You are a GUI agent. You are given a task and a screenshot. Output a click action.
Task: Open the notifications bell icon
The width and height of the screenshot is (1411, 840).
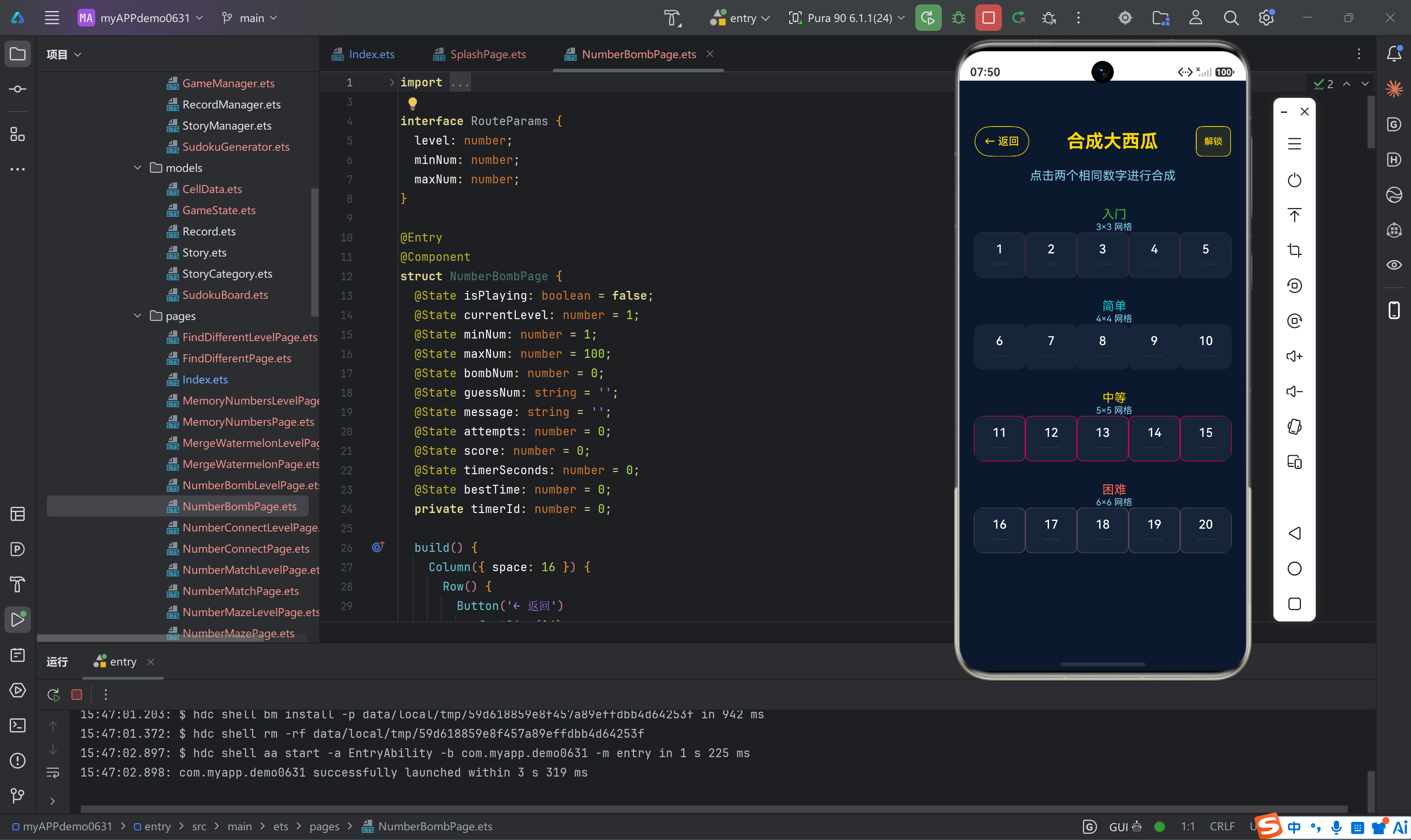[x=1394, y=53]
